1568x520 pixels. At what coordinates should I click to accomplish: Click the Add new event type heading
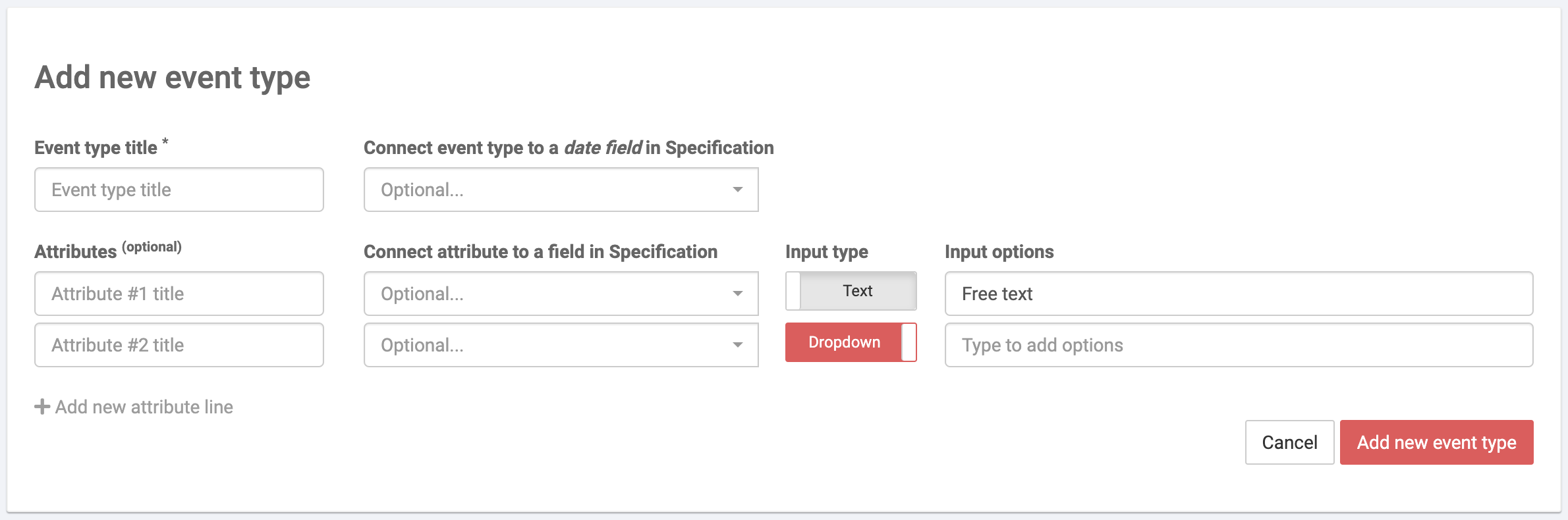click(172, 78)
